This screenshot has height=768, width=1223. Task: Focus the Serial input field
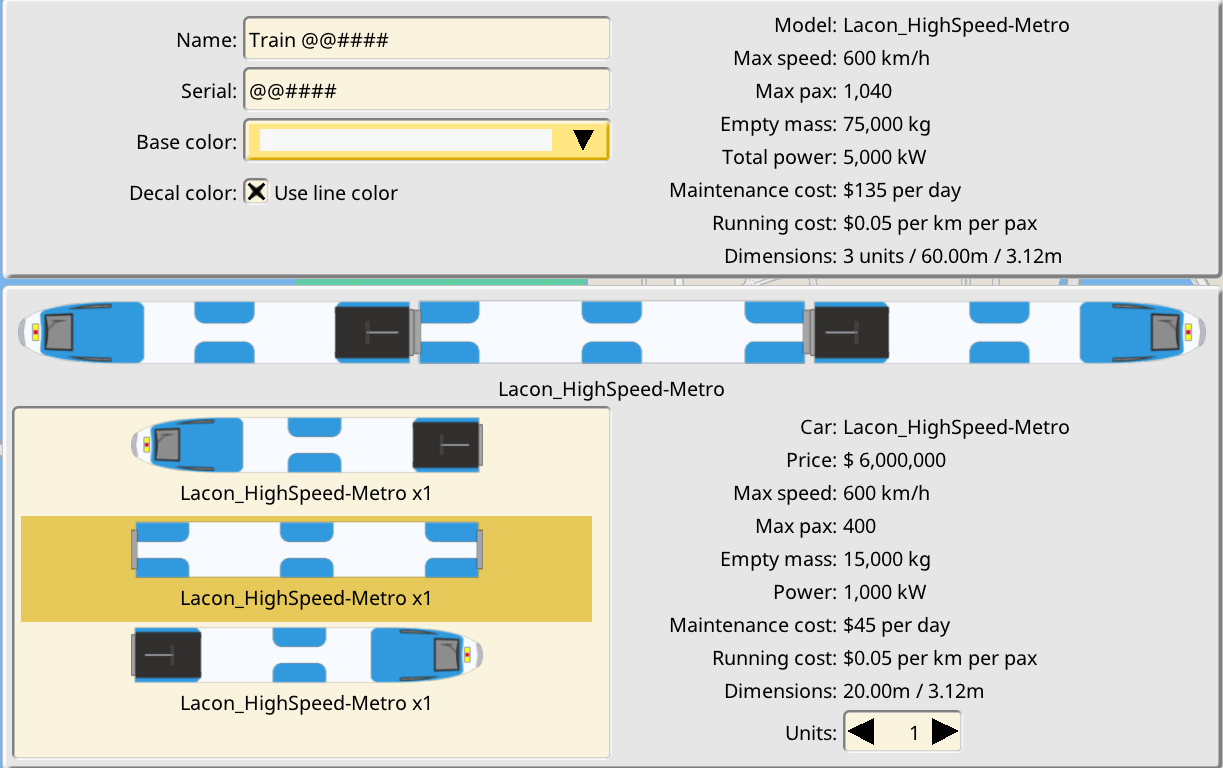click(x=426, y=90)
